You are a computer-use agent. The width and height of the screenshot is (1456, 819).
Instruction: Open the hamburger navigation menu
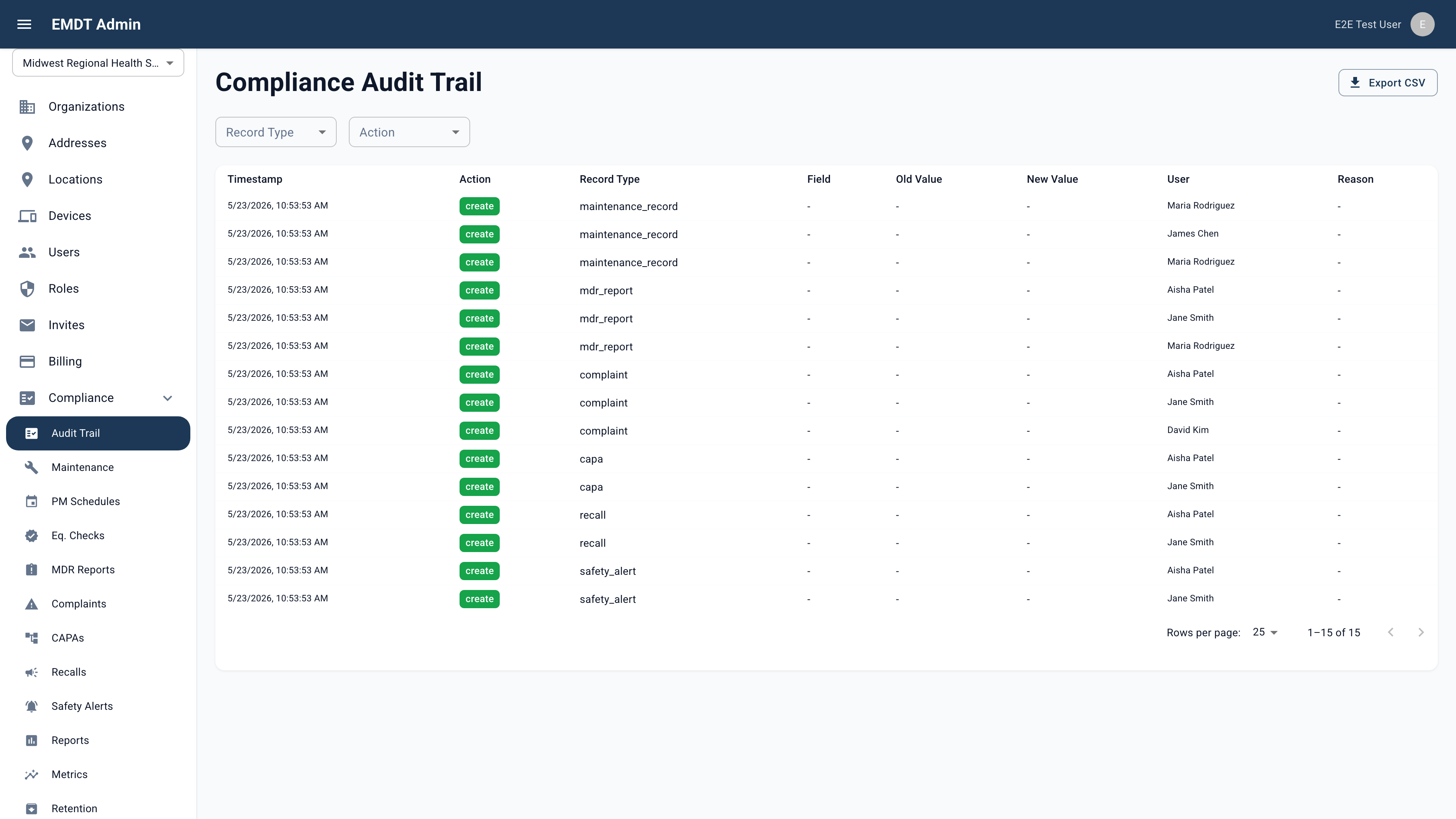pos(24,24)
